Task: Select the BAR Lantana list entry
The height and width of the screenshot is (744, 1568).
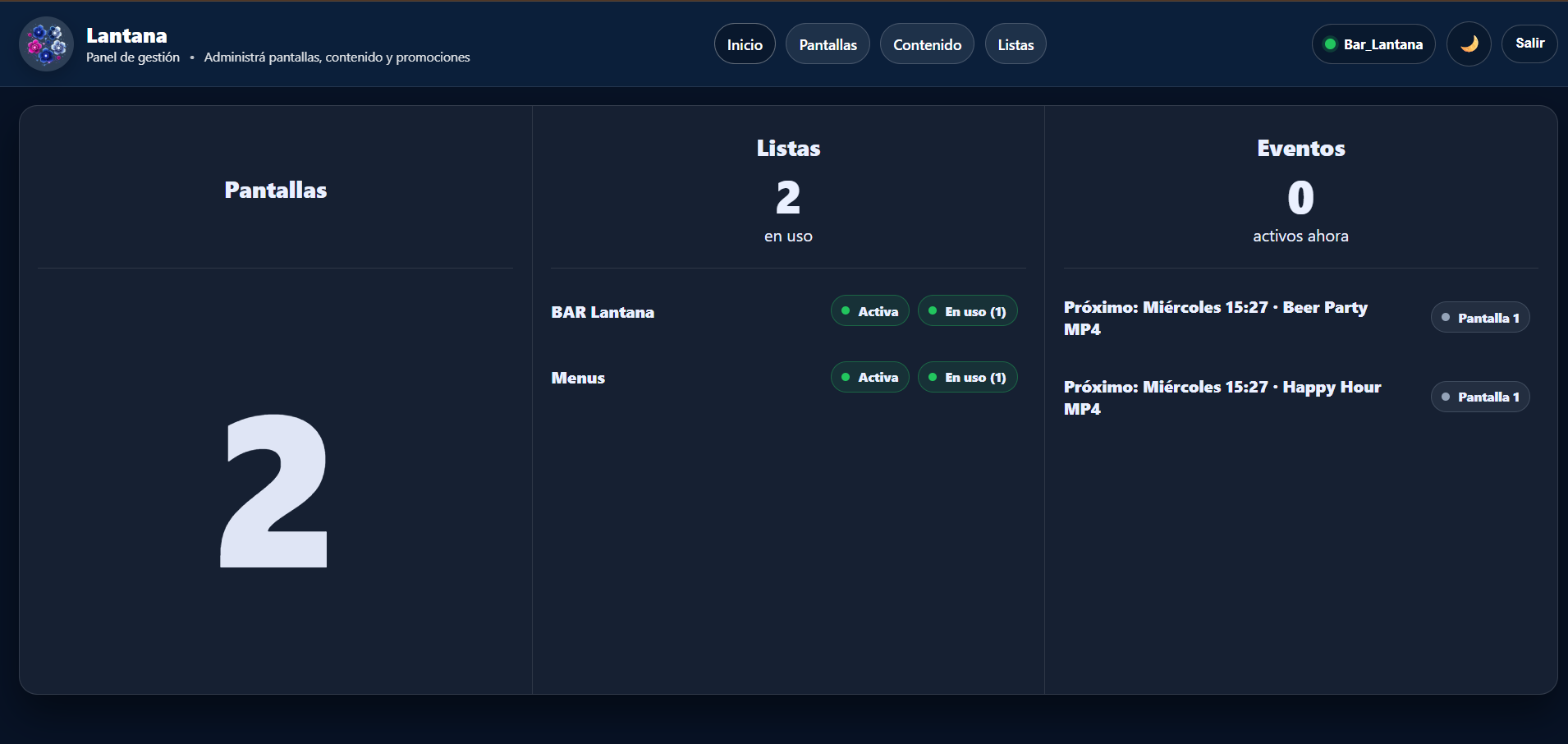Action: point(603,313)
